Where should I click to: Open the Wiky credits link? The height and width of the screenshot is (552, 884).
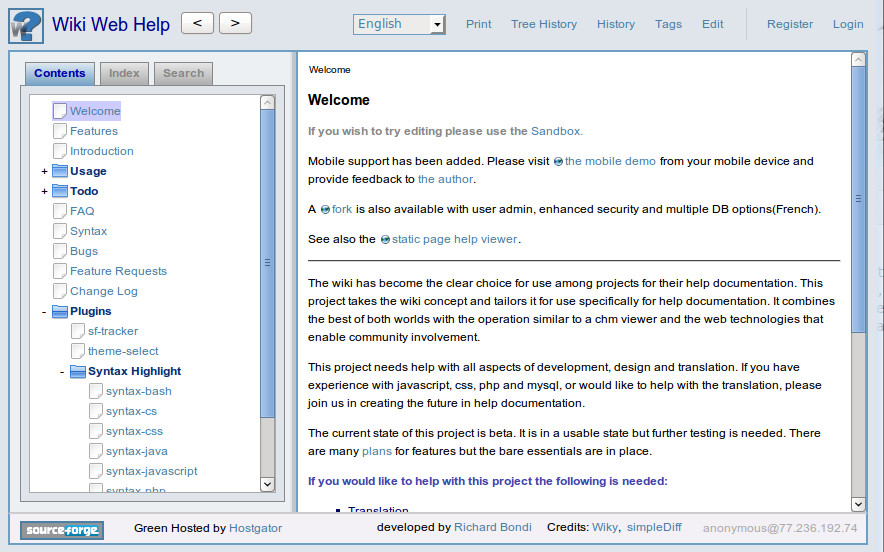click(605, 527)
